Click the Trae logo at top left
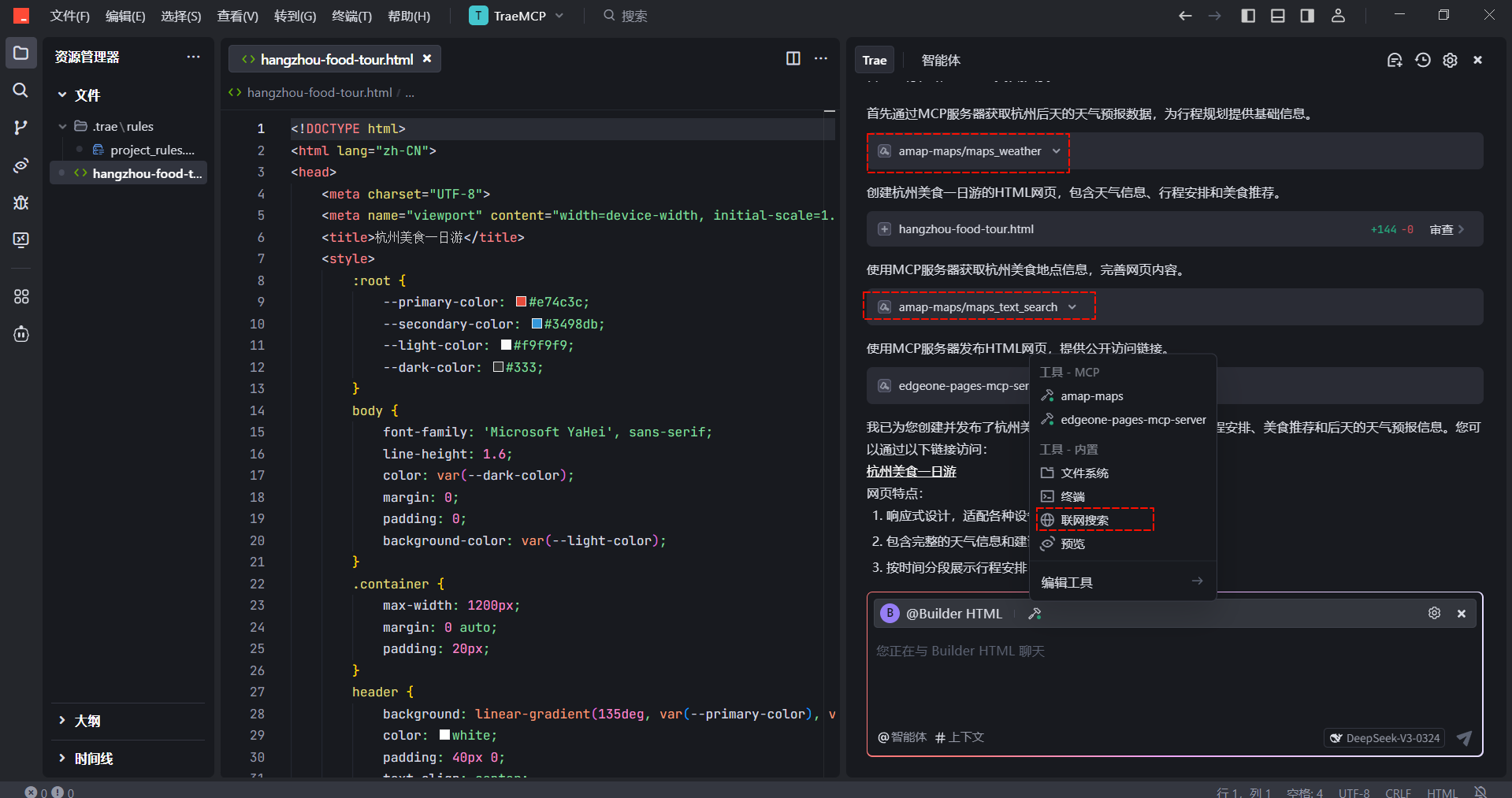This screenshot has width=1512, height=798. [x=21, y=15]
